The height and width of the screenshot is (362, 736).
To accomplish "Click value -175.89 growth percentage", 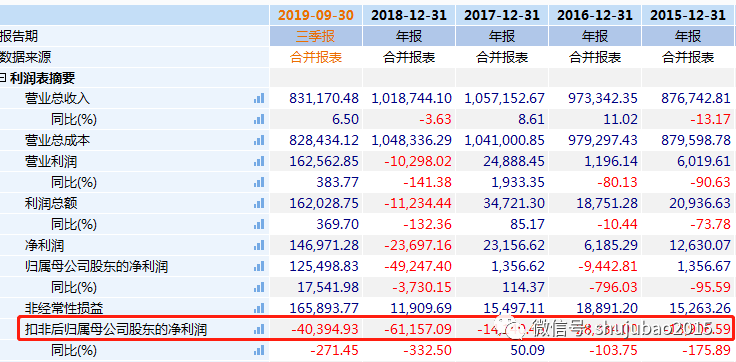I will click(x=707, y=350).
